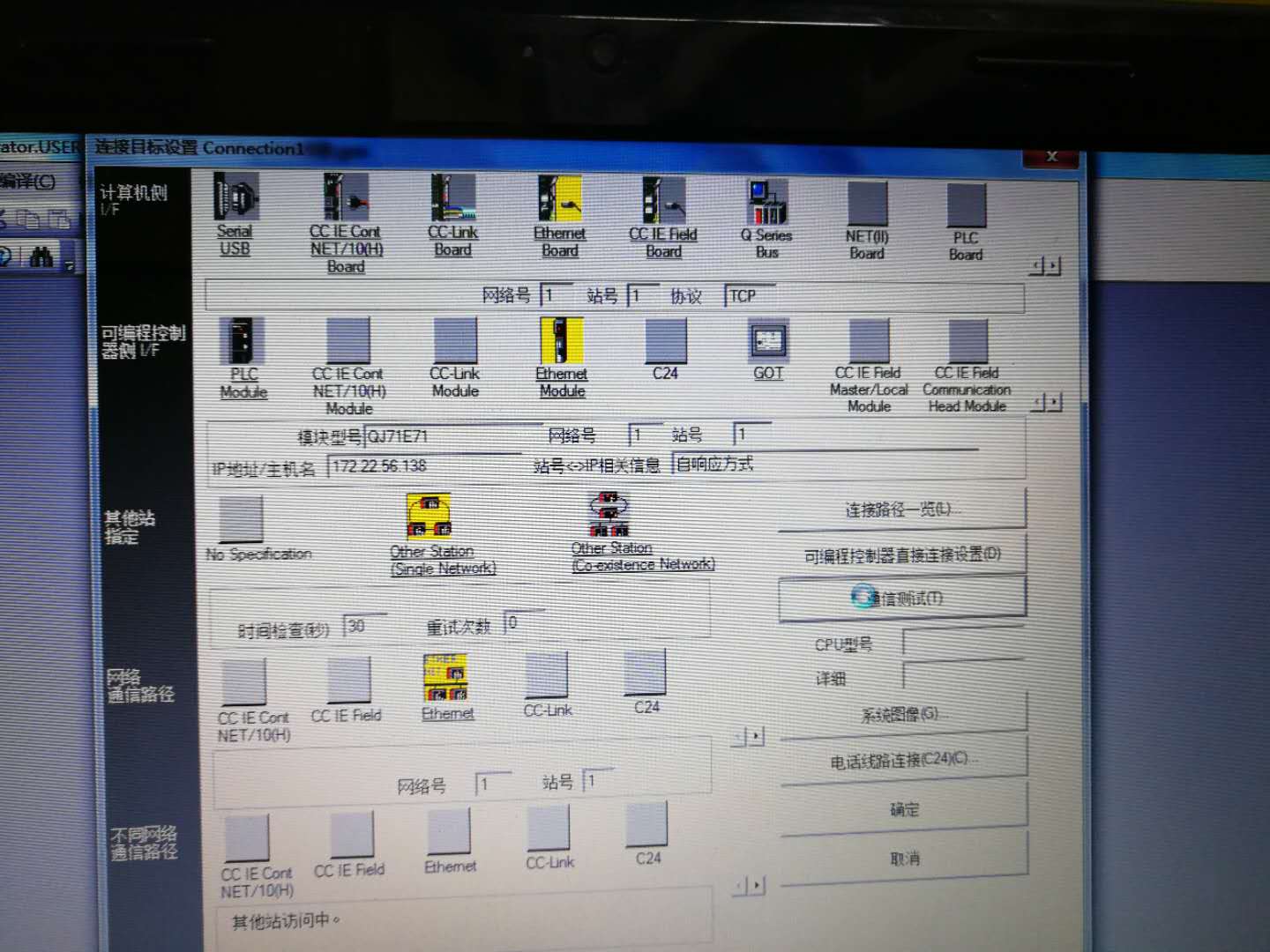The height and width of the screenshot is (952, 1270).
Task: Choose Other Station (Co-existence Network)
Action: click(x=610, y=515)
